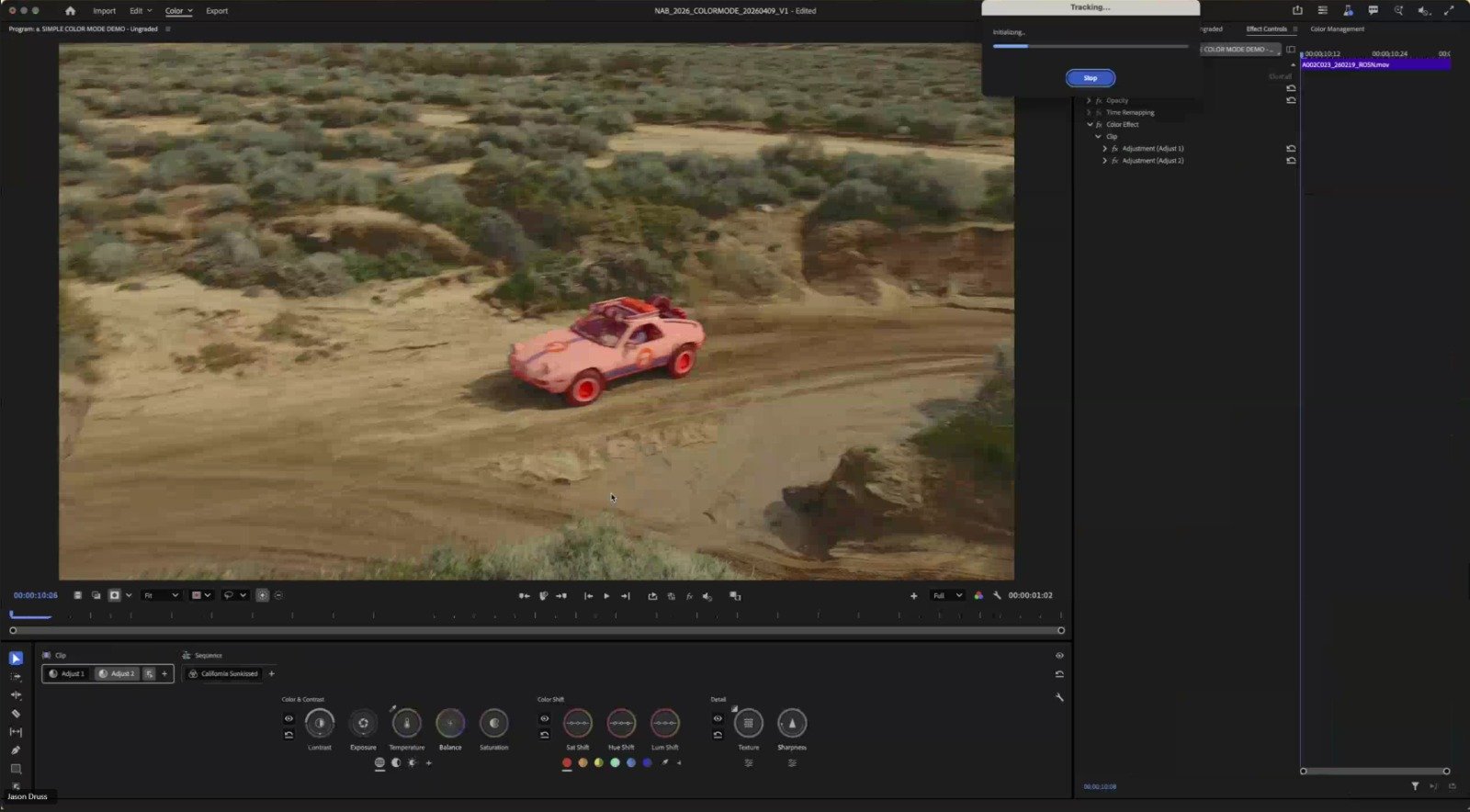The image size is (1470, 812).
Task: Click the Exposure dial
Action: point(363,723)
